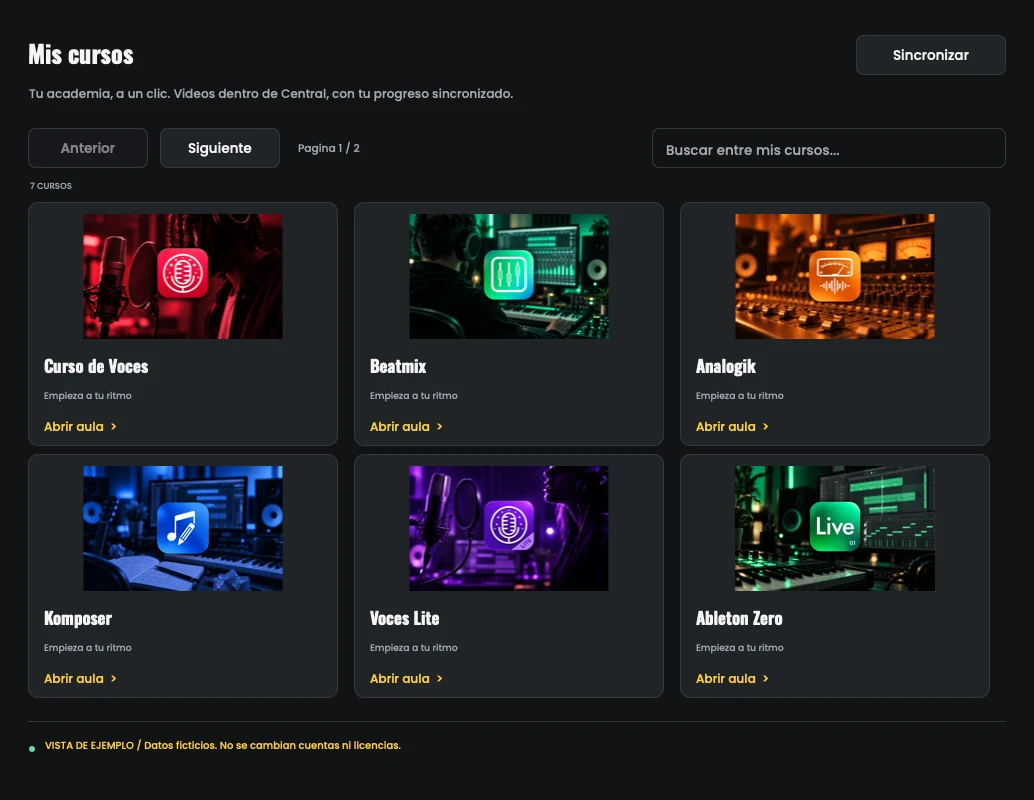Click the Sincronizar button
The width and height of the screenshot is (1034, 800).
click(930, 55)
